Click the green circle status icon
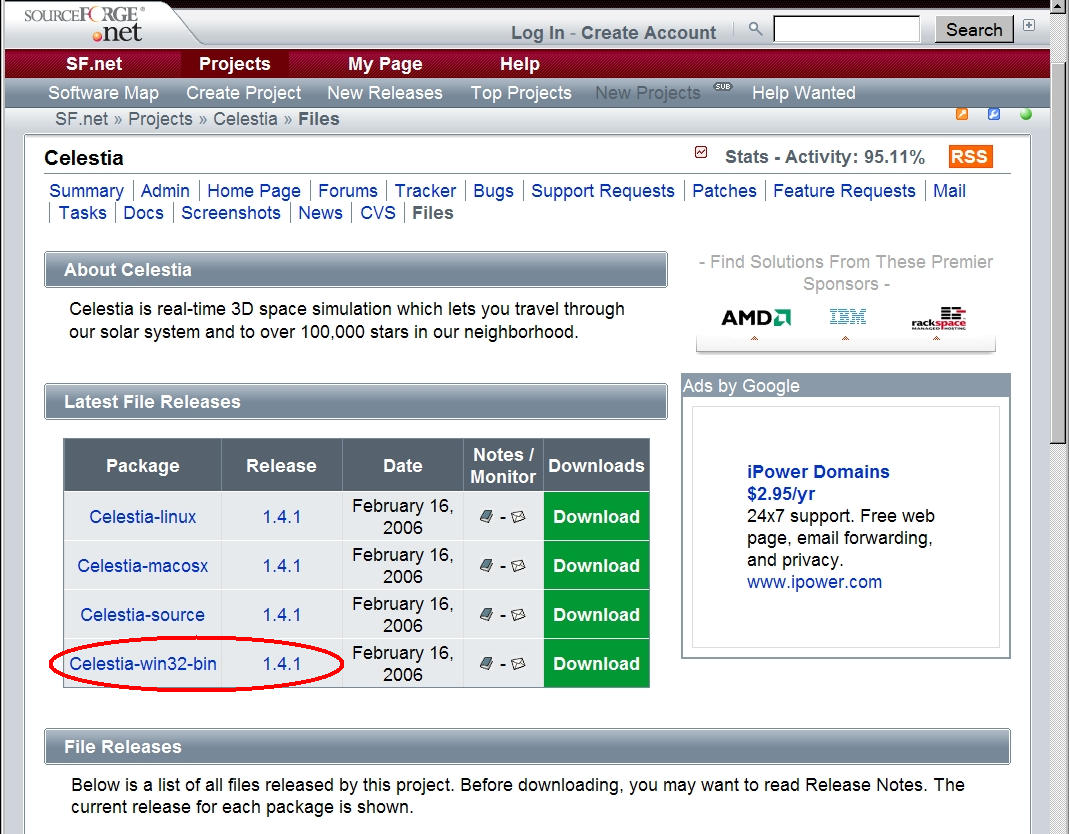The image size is (1069, 834). pyautogui.click(x=1025, y=114)
